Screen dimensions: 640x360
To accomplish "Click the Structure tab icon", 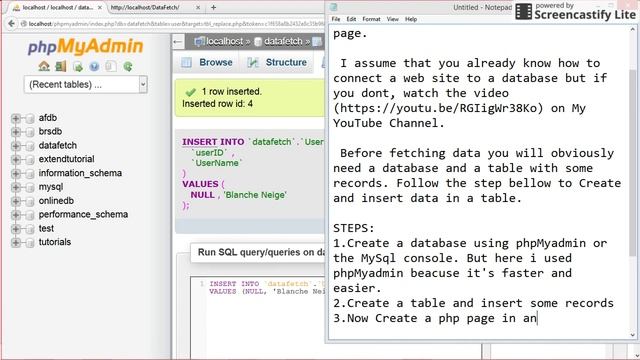I will [x=253, y=62].
